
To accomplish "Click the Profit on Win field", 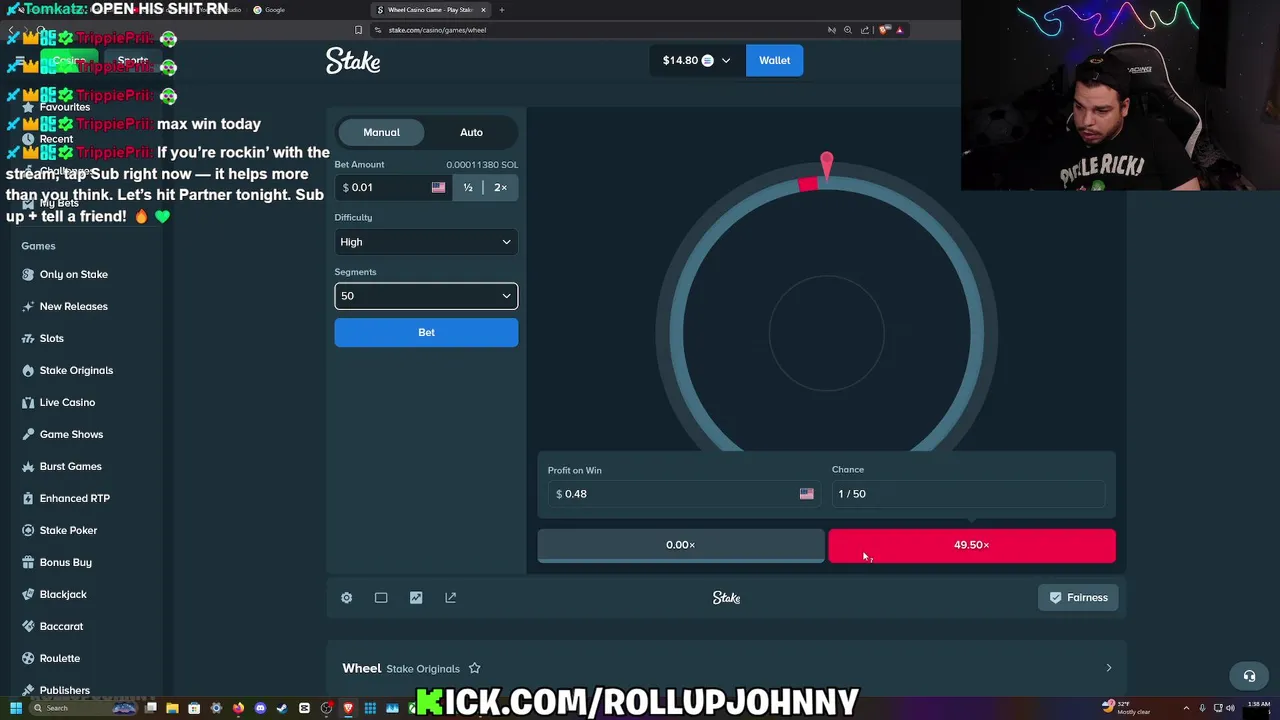I will coord(684,494).
